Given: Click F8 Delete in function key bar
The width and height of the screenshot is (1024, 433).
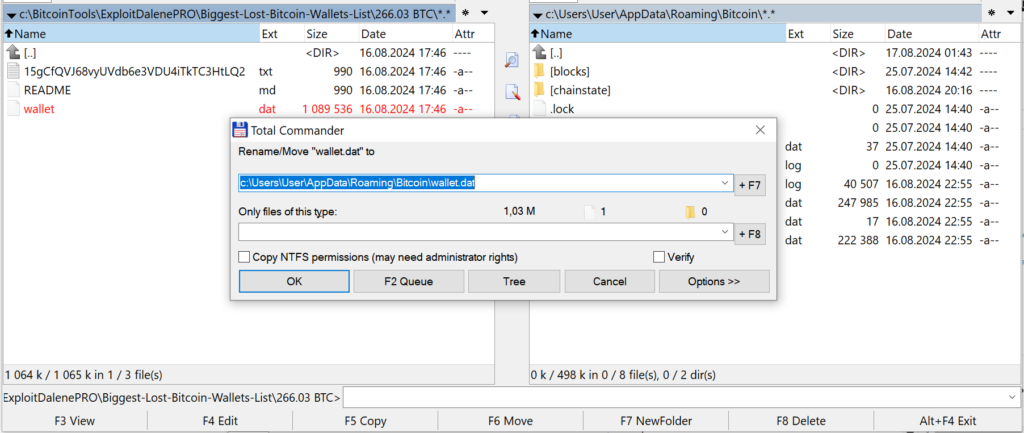Looking at the screenshot, I should click(x=801, y=421).
